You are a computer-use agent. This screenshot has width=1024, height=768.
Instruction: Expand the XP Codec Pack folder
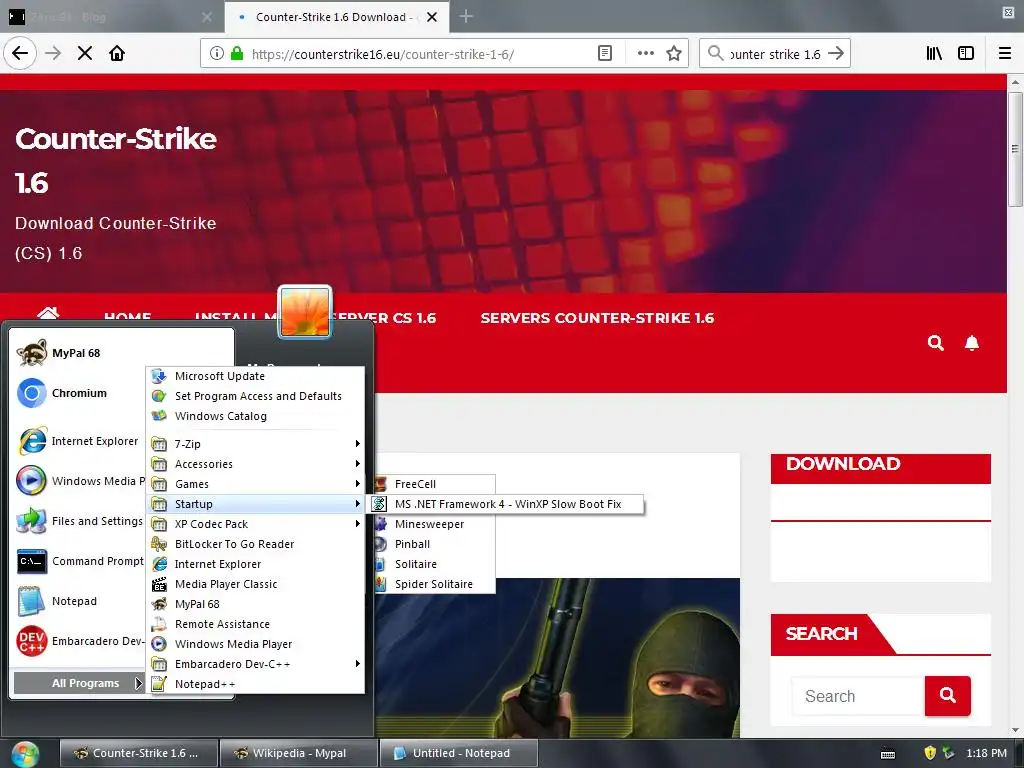pyautogui.click(x=255, y=524)
